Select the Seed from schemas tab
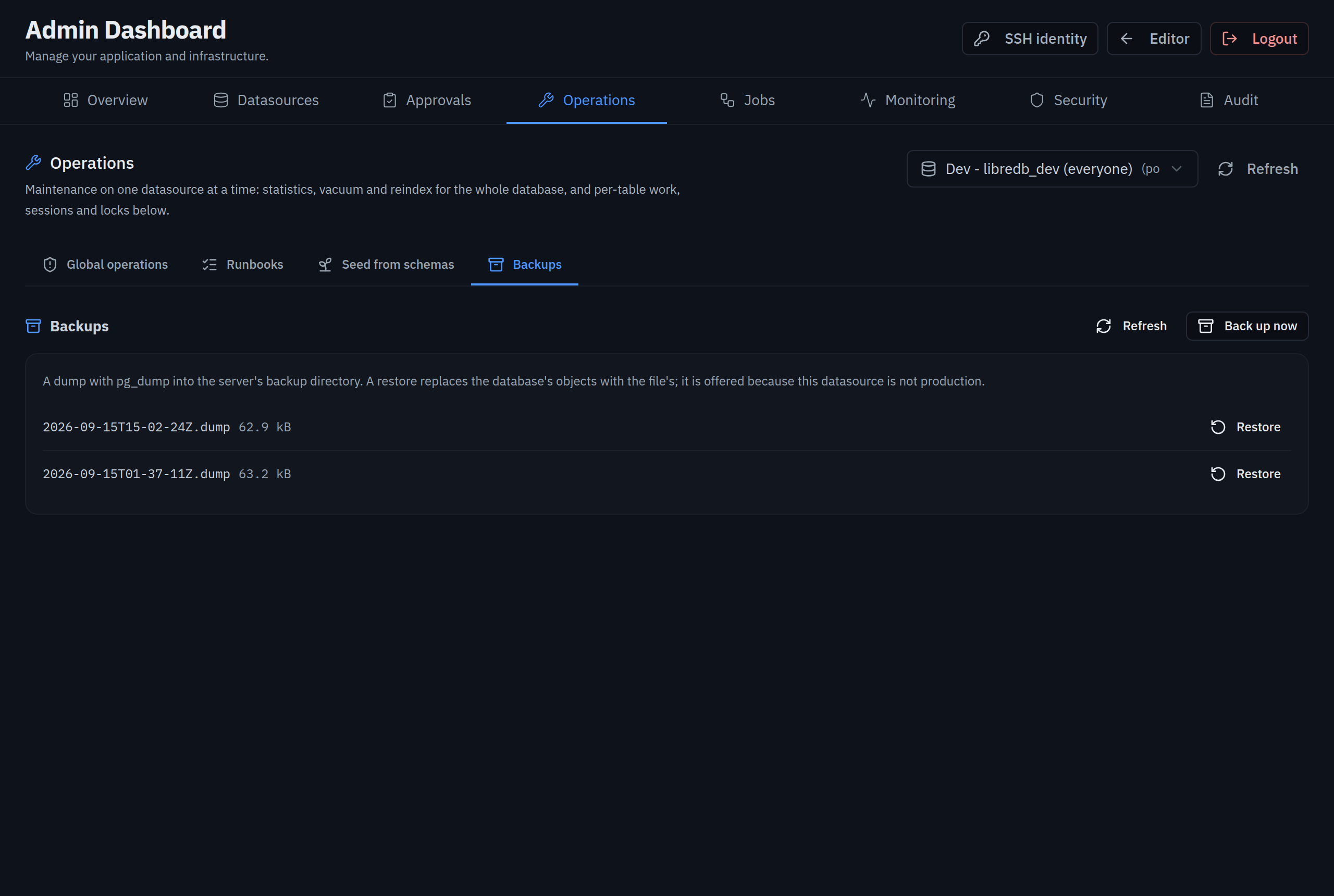Viewport: 1334px width, 896px height. (386, 265)
